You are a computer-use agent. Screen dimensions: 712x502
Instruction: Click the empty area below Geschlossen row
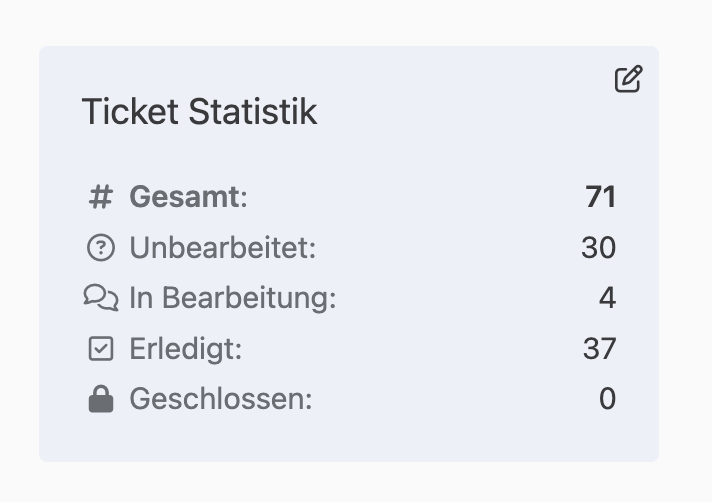pos(349,438)
